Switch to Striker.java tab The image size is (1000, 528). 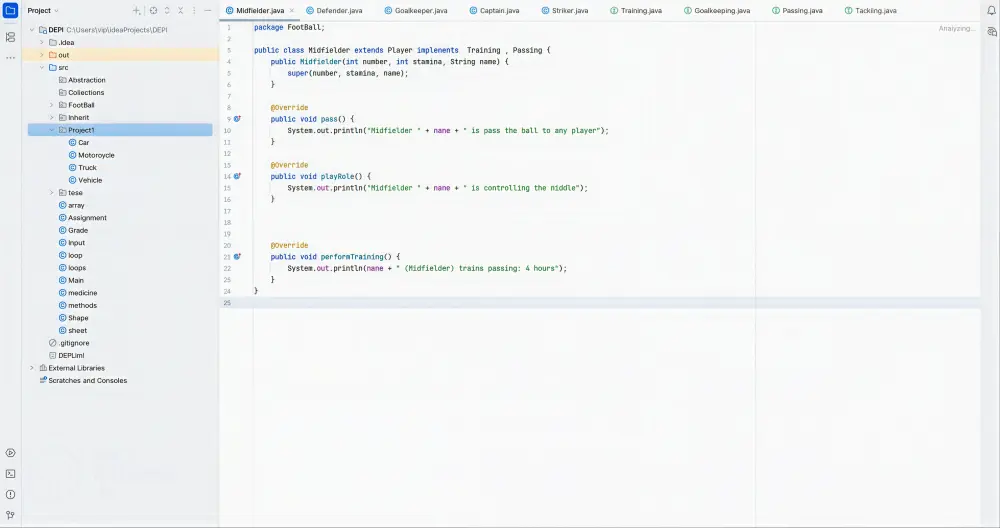click(x=565, y=10)
